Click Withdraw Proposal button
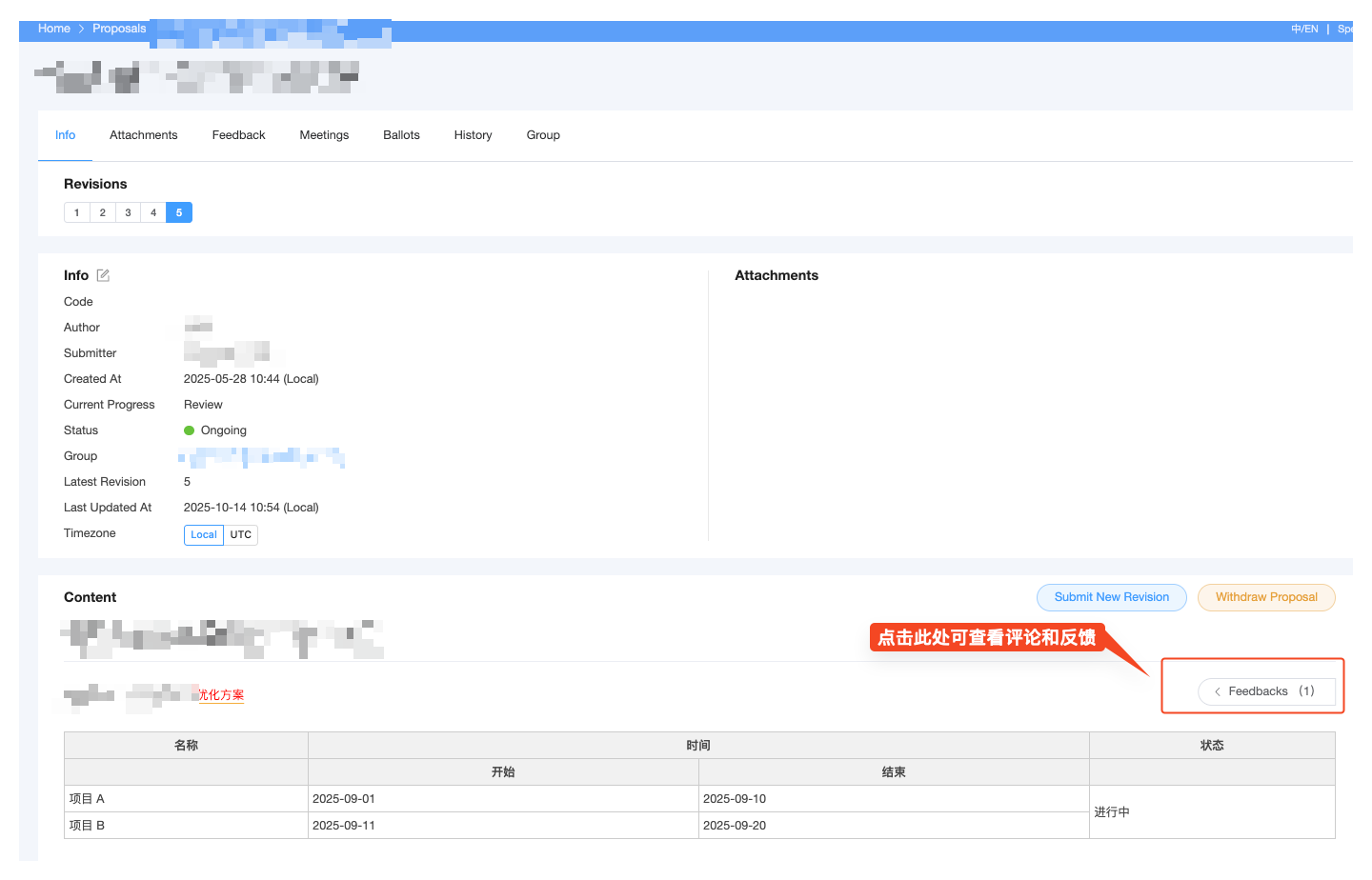 [1266, 597]
